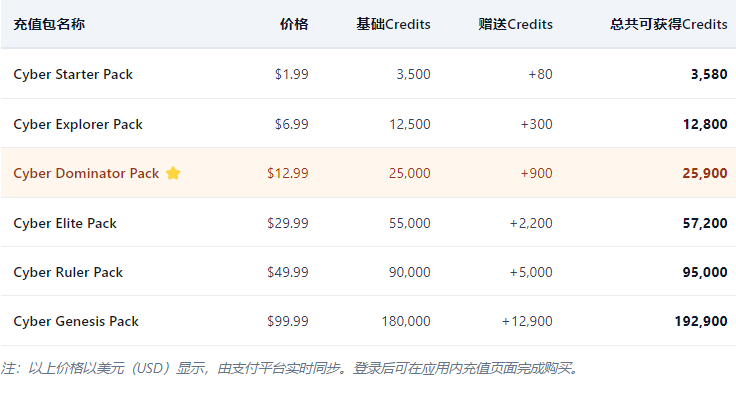Select the Cyber Ruler Pack name
Image resolution: width=736 pixels, height=393 pixels.
pyautogui.click(x=68, y=272)
